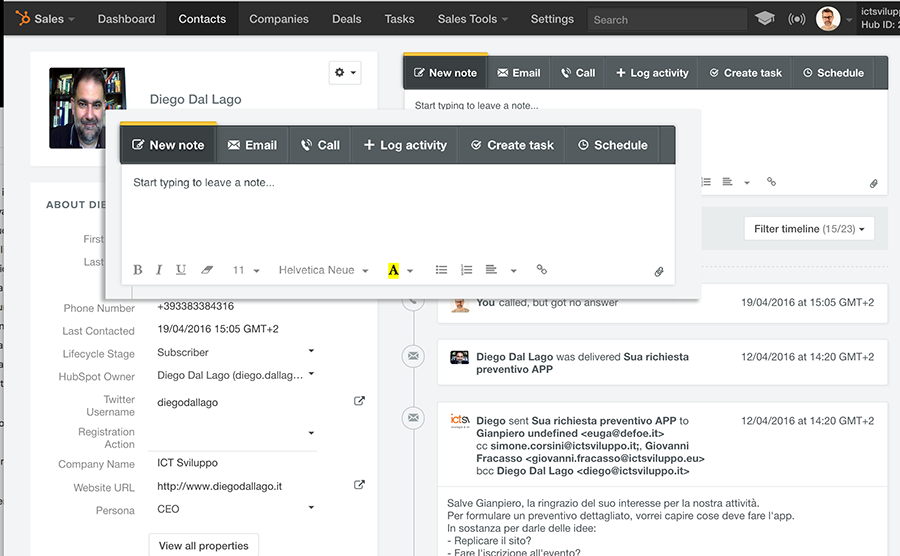Open the HubSpot Owner dropdown
The height and width of the screenshot is (556, 900).
[236, 375]
